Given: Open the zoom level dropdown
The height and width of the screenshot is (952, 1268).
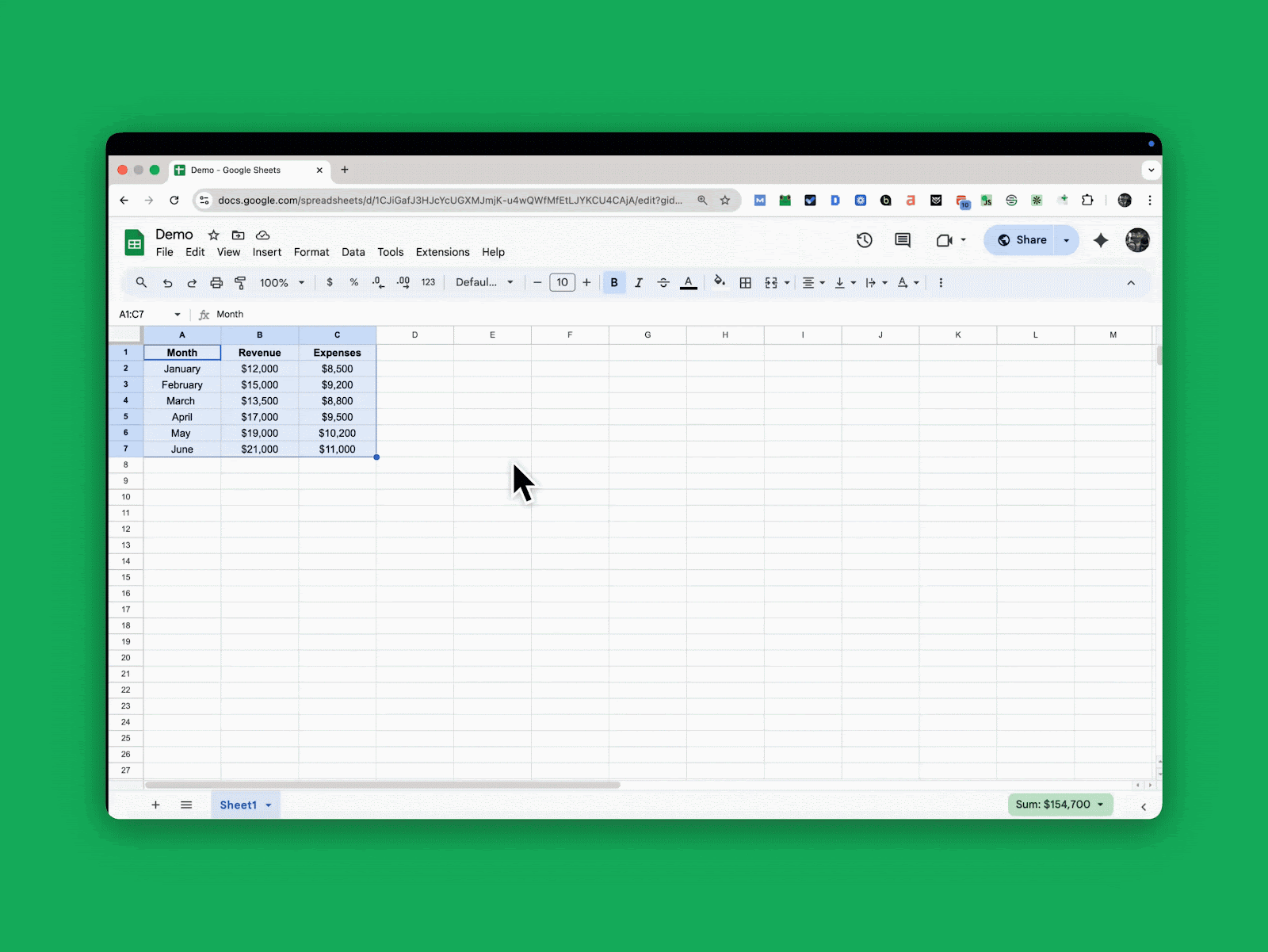Looking at the screenshot, I should [x=281, y=282].
